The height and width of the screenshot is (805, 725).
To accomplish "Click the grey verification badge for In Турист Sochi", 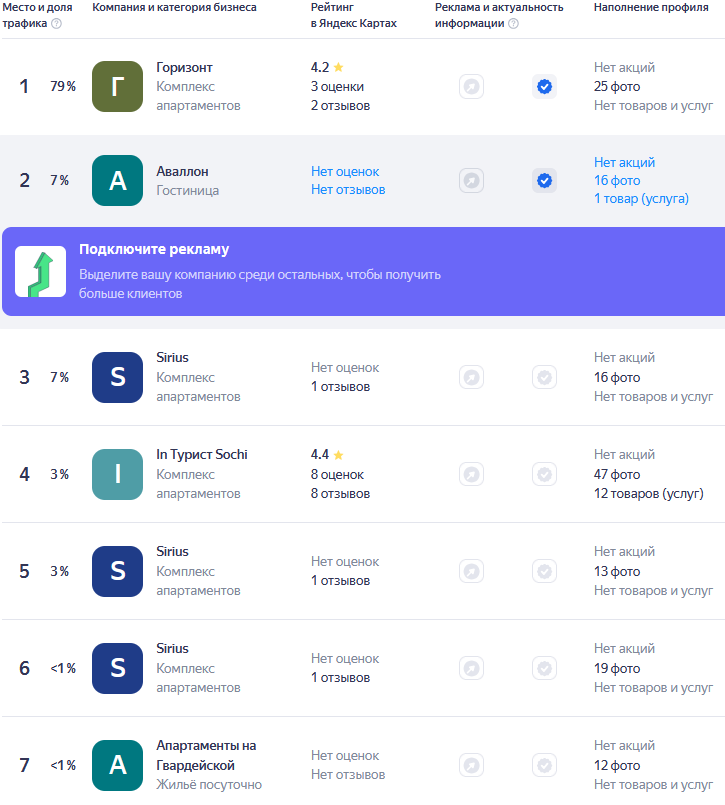I will point(544,474).
